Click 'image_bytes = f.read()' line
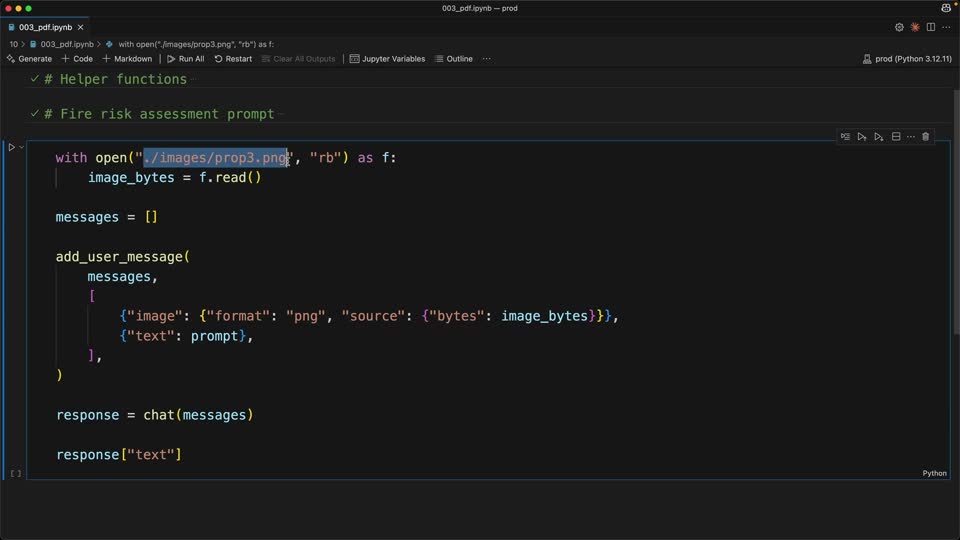 [174, 178]
